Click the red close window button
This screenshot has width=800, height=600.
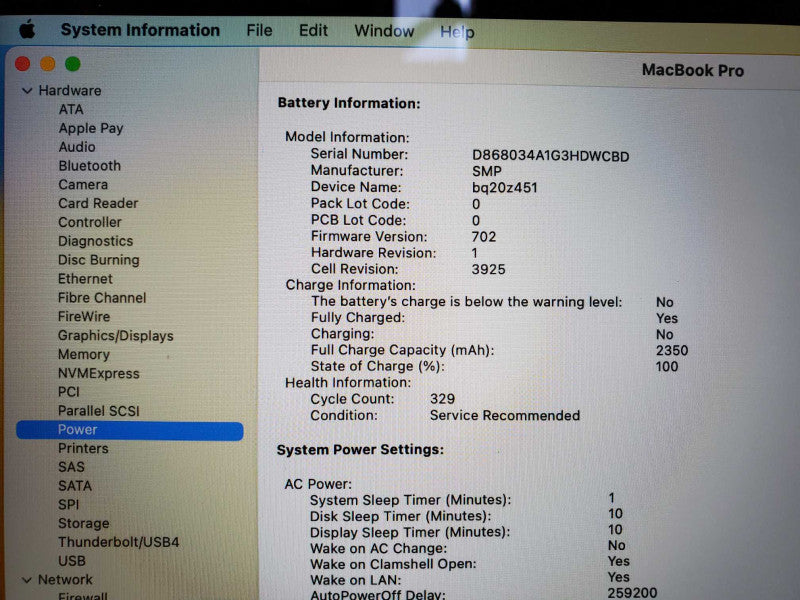pos(22,64)
